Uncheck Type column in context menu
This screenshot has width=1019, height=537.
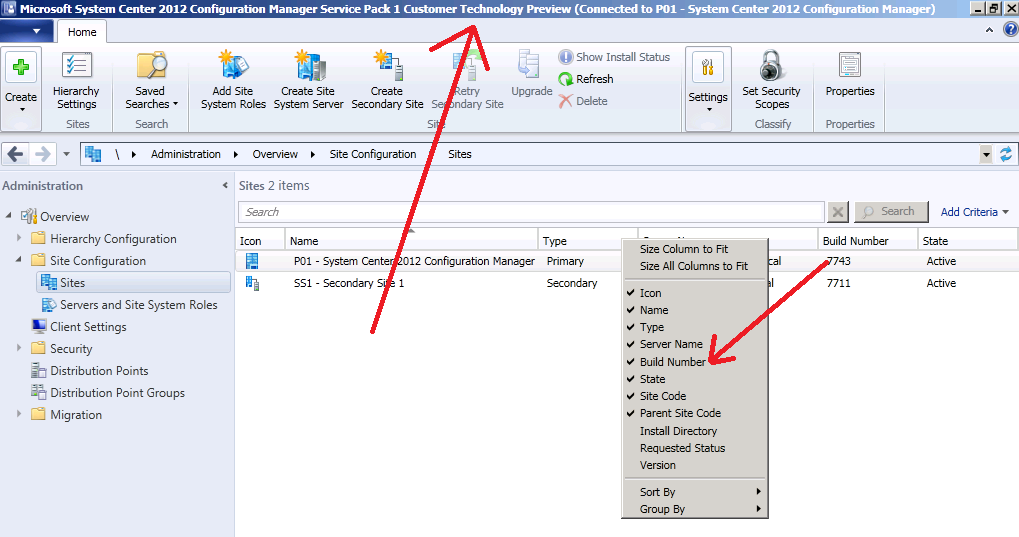pos(694,327)
